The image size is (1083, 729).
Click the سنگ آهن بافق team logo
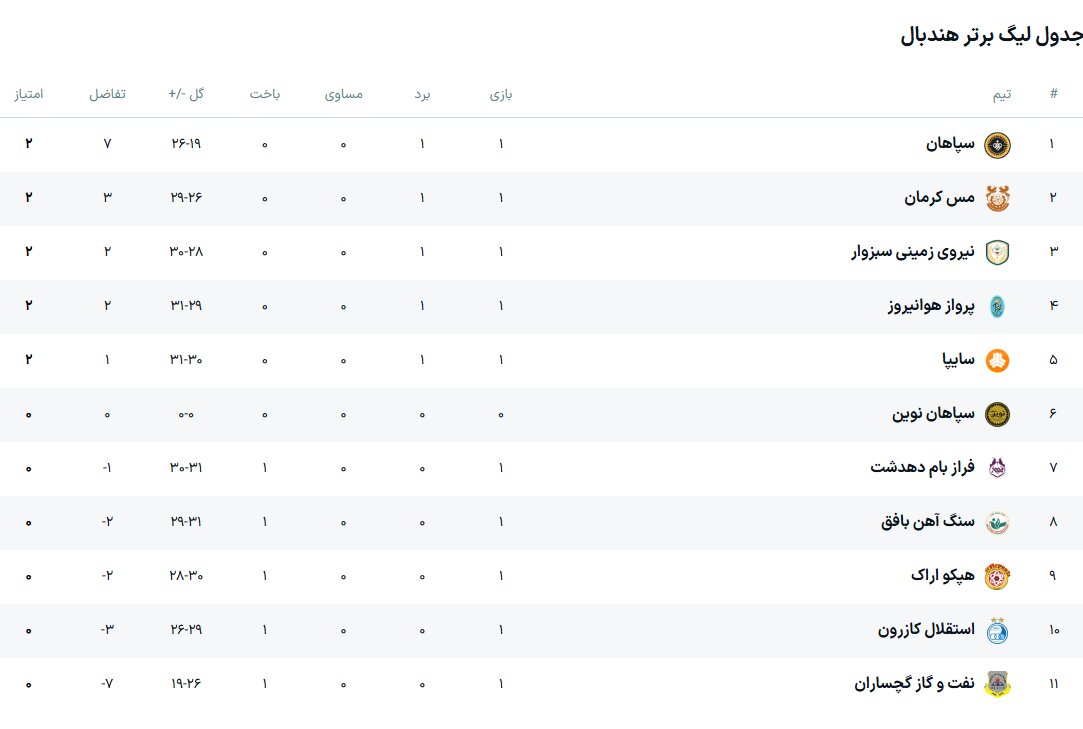tap(997, 523)
